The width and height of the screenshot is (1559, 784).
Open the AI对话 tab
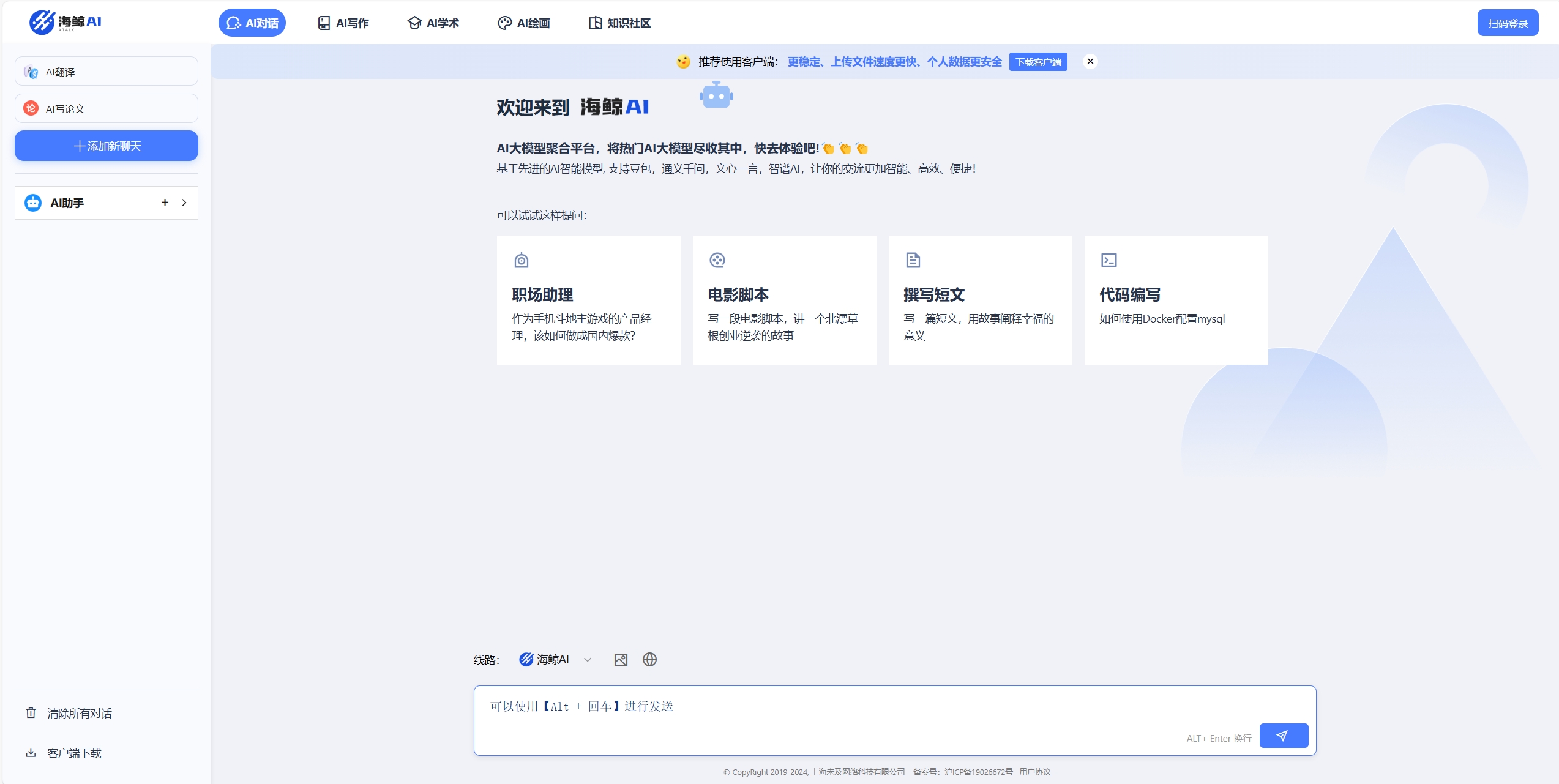(x=252, y=23)
